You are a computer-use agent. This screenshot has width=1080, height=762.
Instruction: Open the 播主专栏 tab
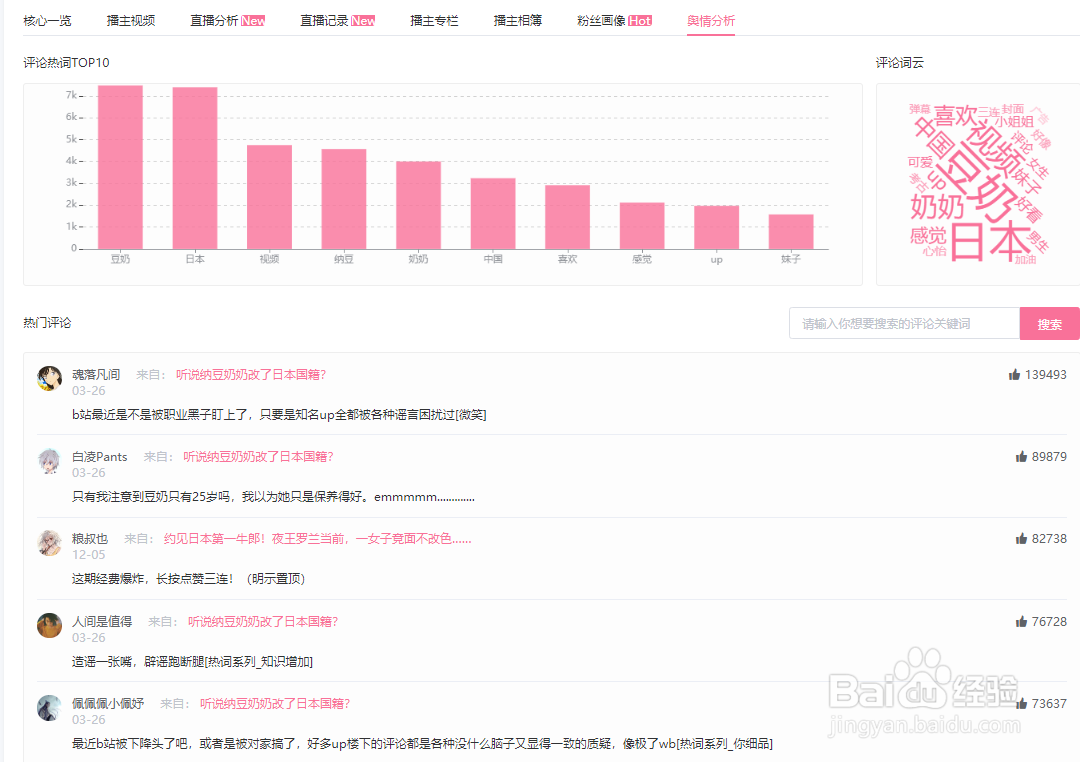(x=433, y=18)
